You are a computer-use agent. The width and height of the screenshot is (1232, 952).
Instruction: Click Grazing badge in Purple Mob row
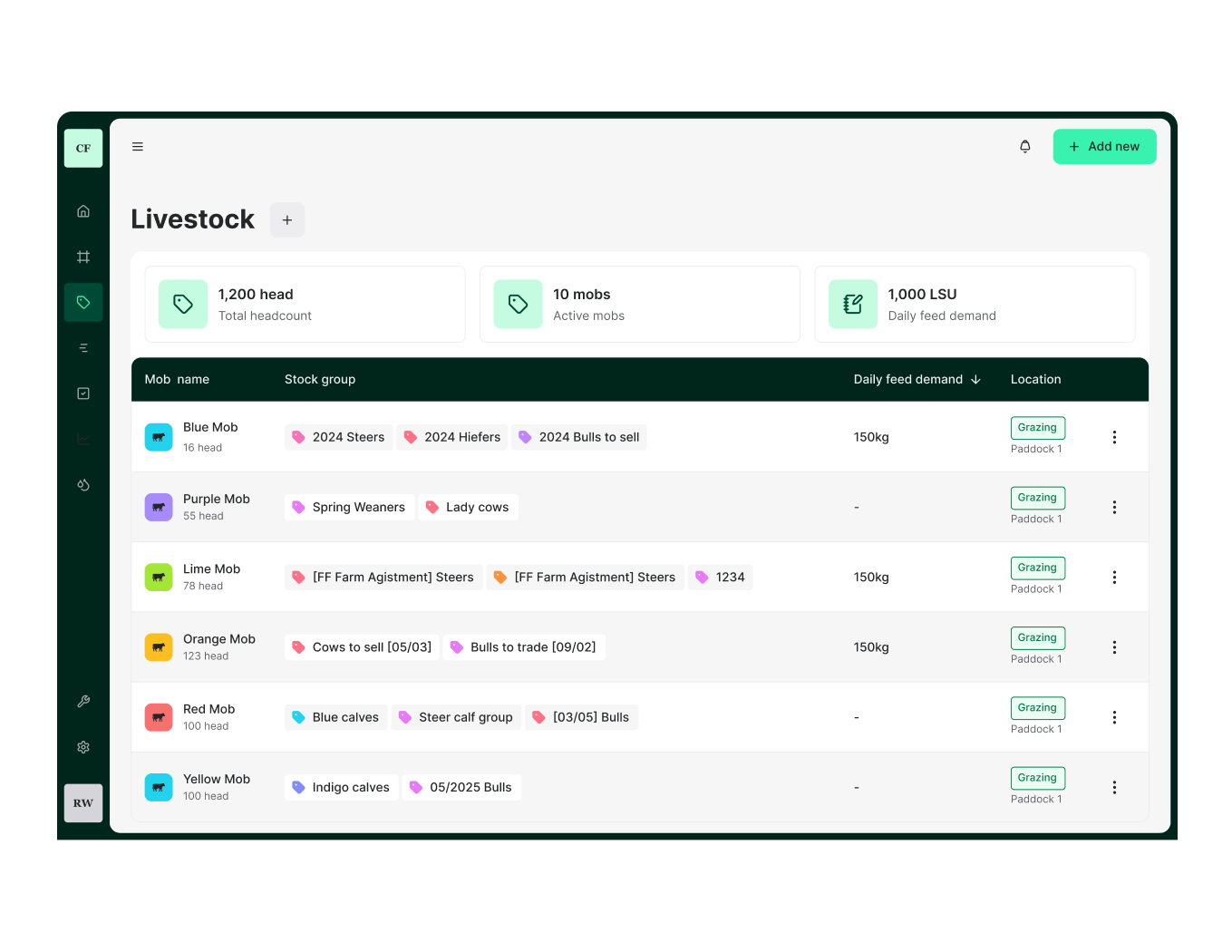click(x=1038, y=498)
